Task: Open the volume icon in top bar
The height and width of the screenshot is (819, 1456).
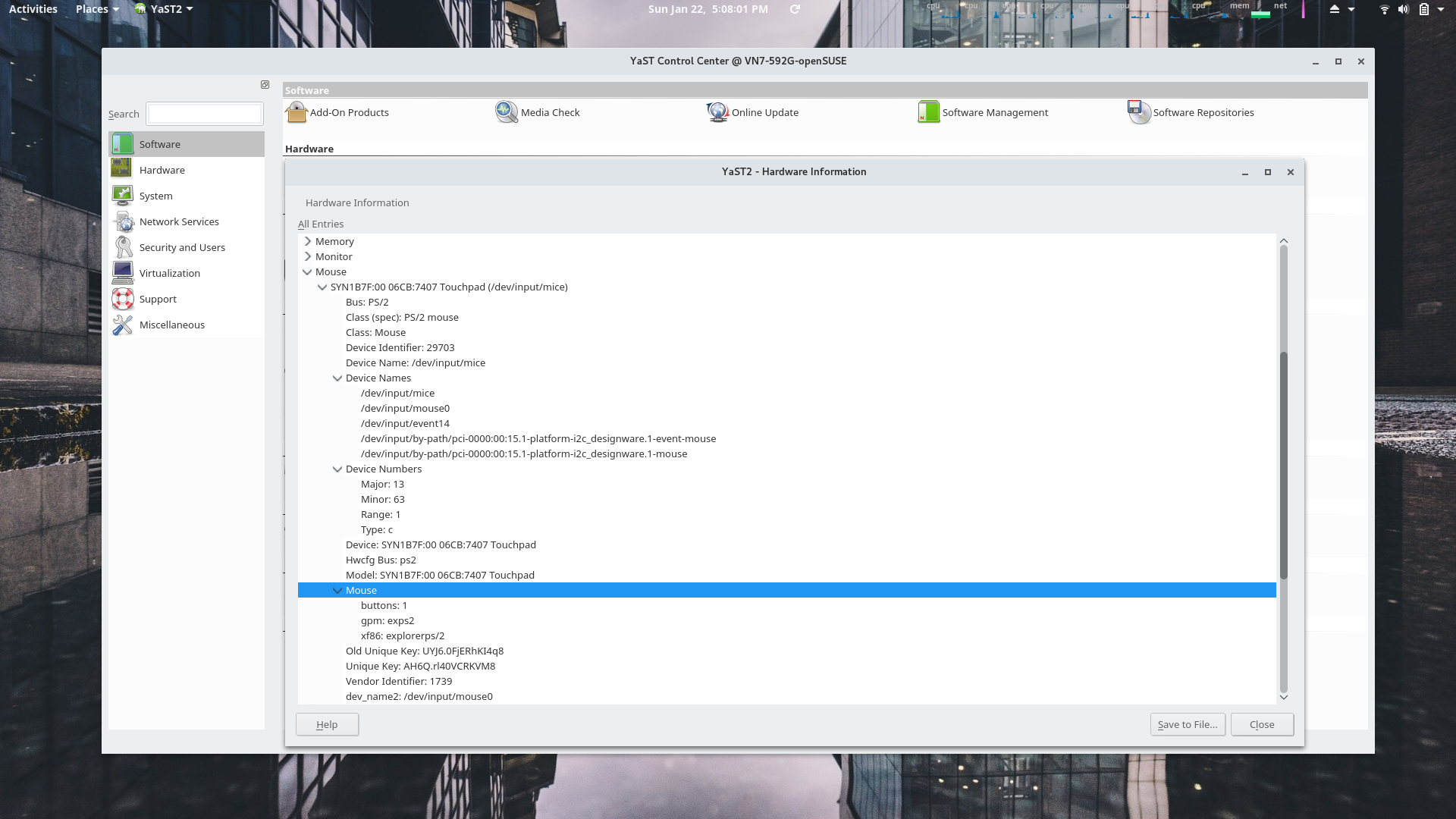Action: click(1404, 9)
